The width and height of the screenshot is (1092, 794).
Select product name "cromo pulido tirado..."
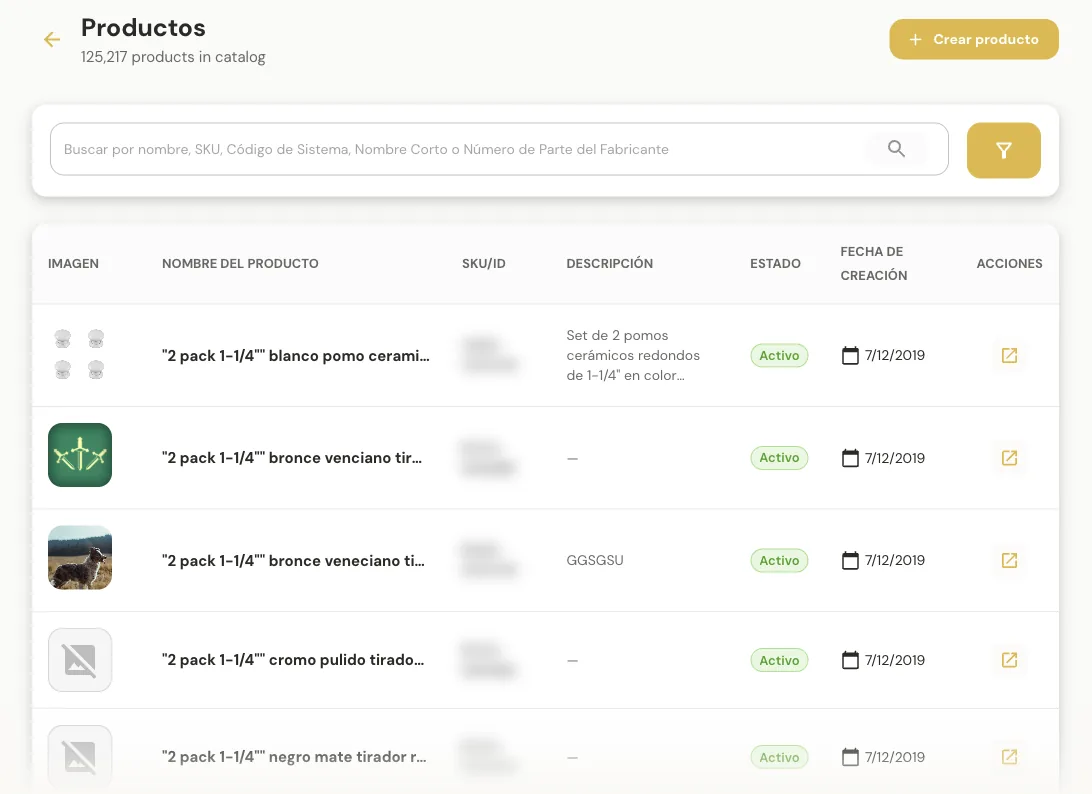(292, 660)
